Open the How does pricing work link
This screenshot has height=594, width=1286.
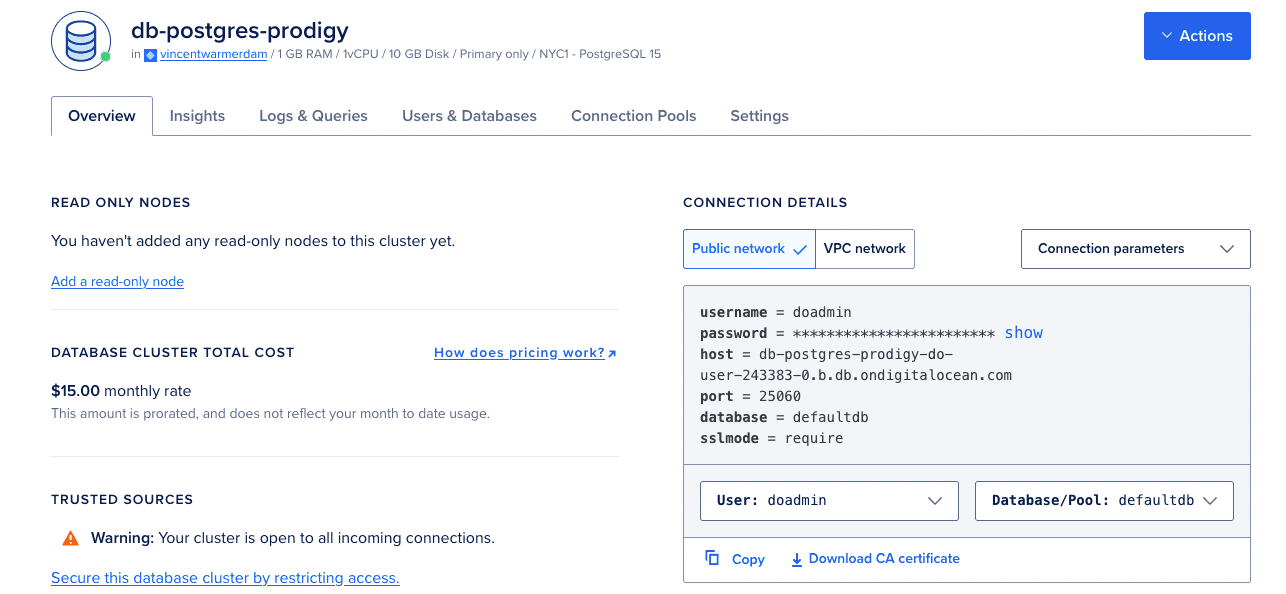pyautogui.click(x=517, y=352)
